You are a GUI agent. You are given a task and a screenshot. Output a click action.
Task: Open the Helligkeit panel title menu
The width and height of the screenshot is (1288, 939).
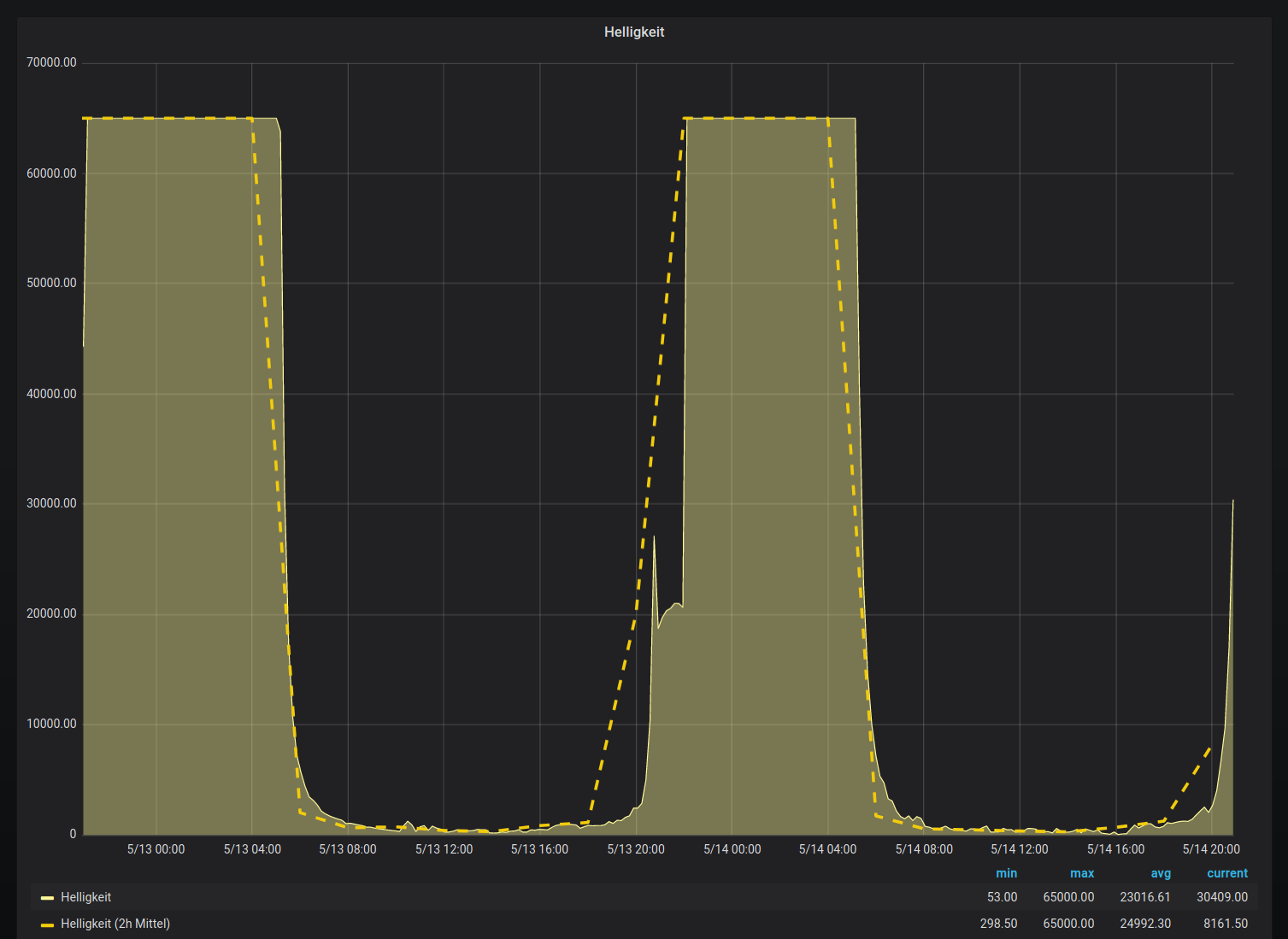click(x=633, y=32)
